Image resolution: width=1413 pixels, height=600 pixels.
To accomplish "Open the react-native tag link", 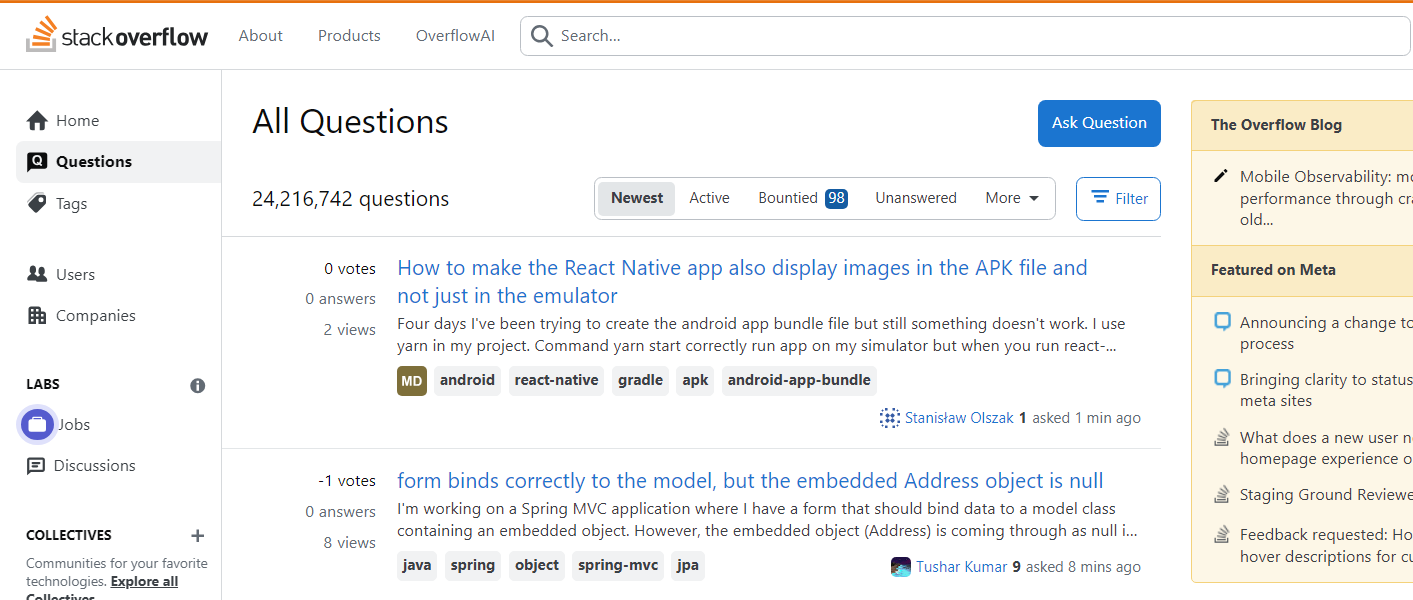I will tap(556, 380).
